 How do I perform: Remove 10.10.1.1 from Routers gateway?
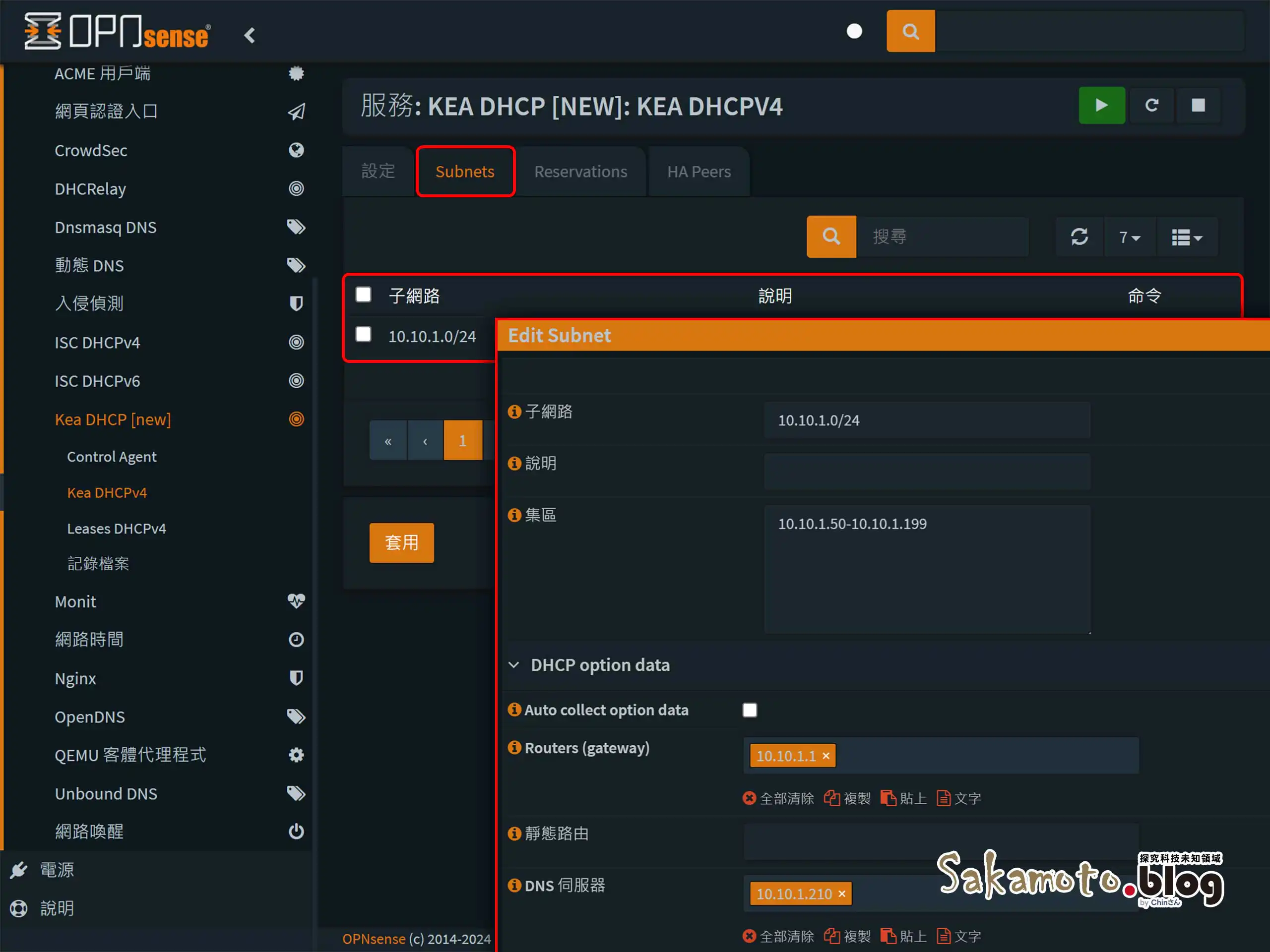(x=826, y=756)
